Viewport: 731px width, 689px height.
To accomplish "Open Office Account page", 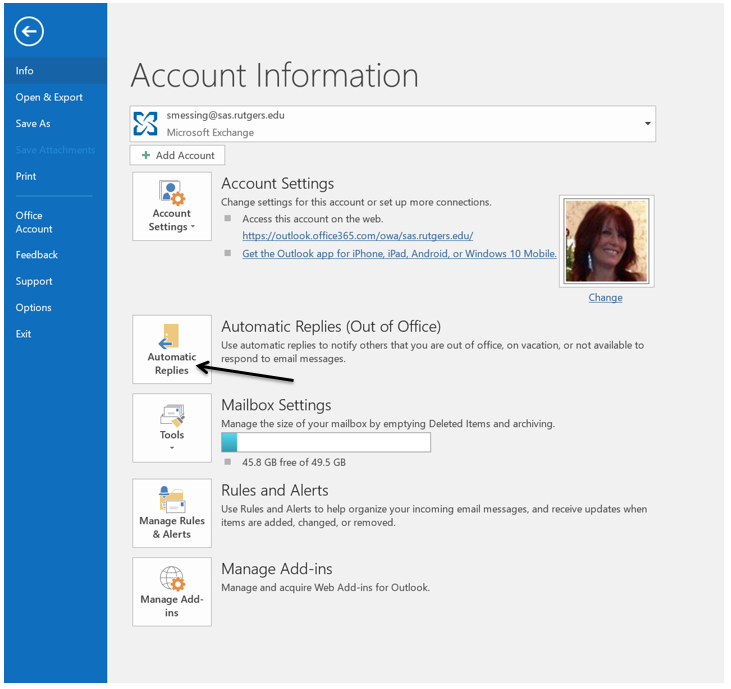I will (x=34, y=222).
